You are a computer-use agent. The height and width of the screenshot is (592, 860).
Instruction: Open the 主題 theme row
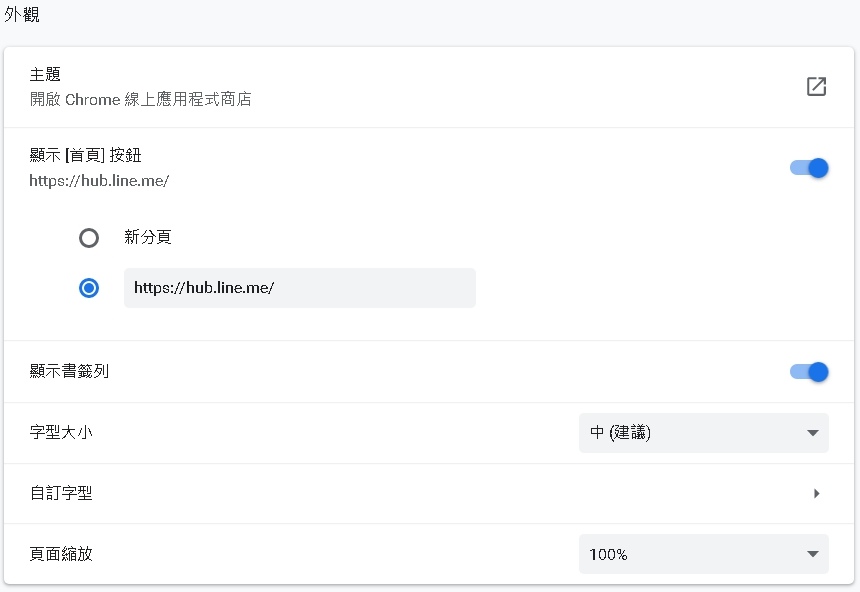coord(400,87)
